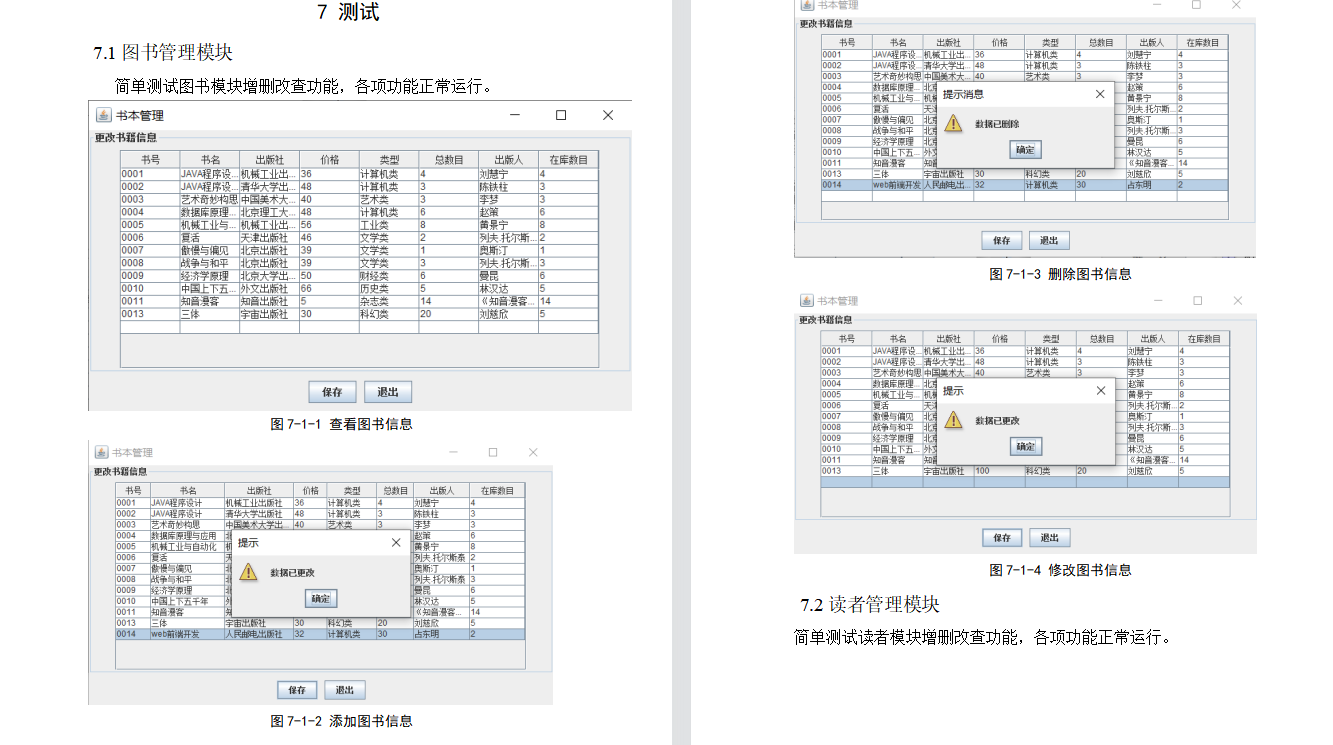Click heading 7.2 读者管理模块

870,605
